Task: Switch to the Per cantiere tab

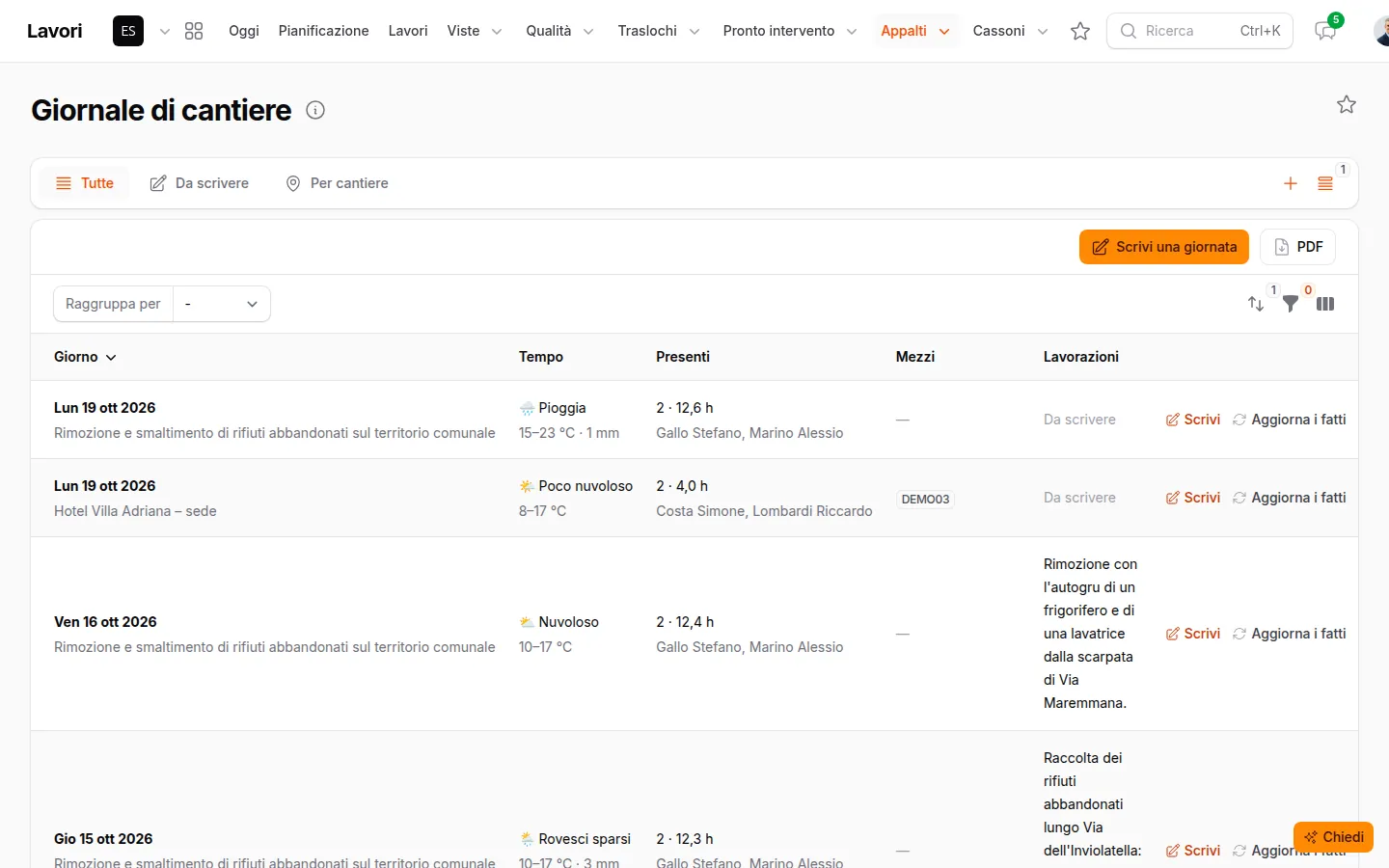Action: click(x=338, y=183)
